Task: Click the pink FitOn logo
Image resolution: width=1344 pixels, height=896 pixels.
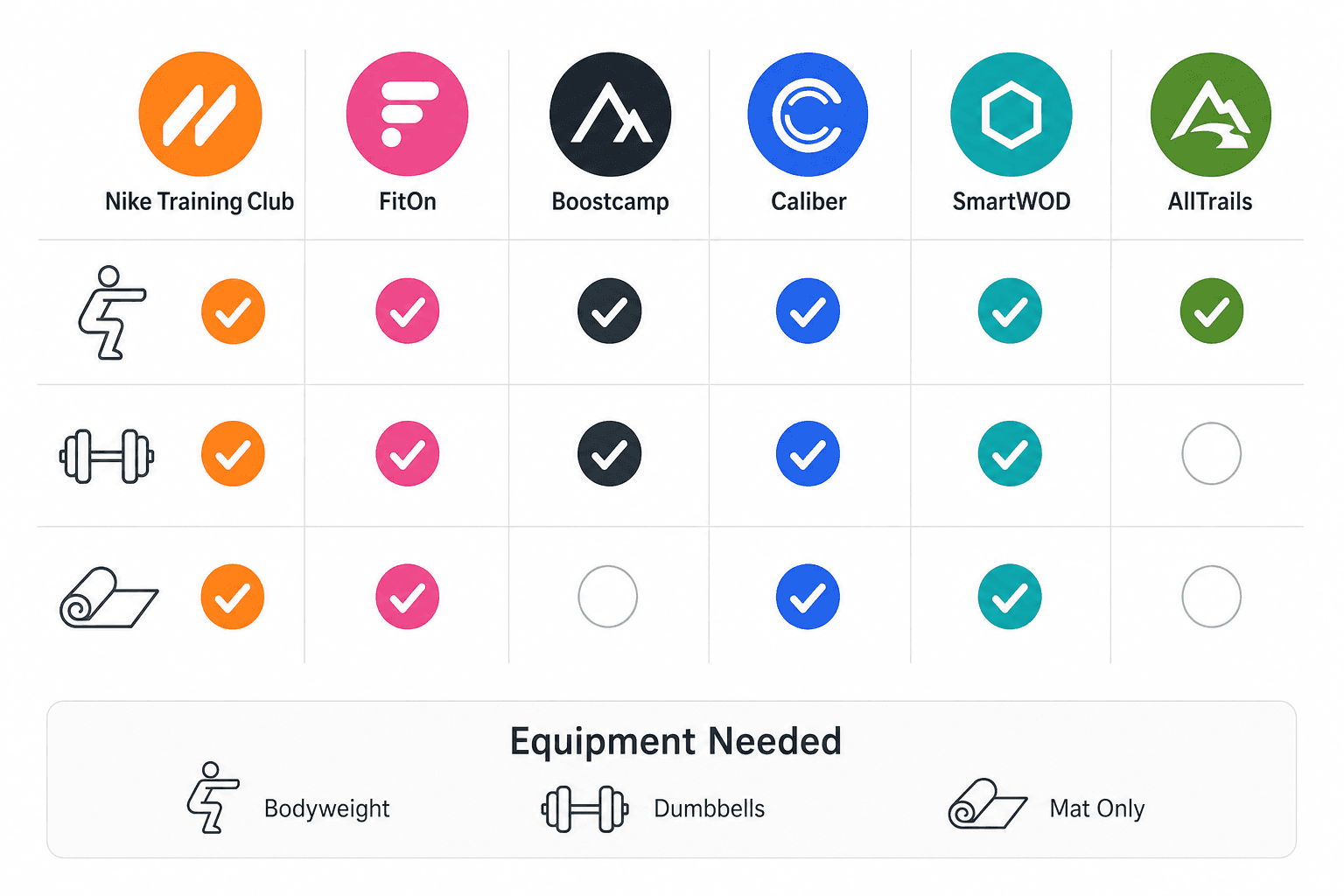Action: 407,114
